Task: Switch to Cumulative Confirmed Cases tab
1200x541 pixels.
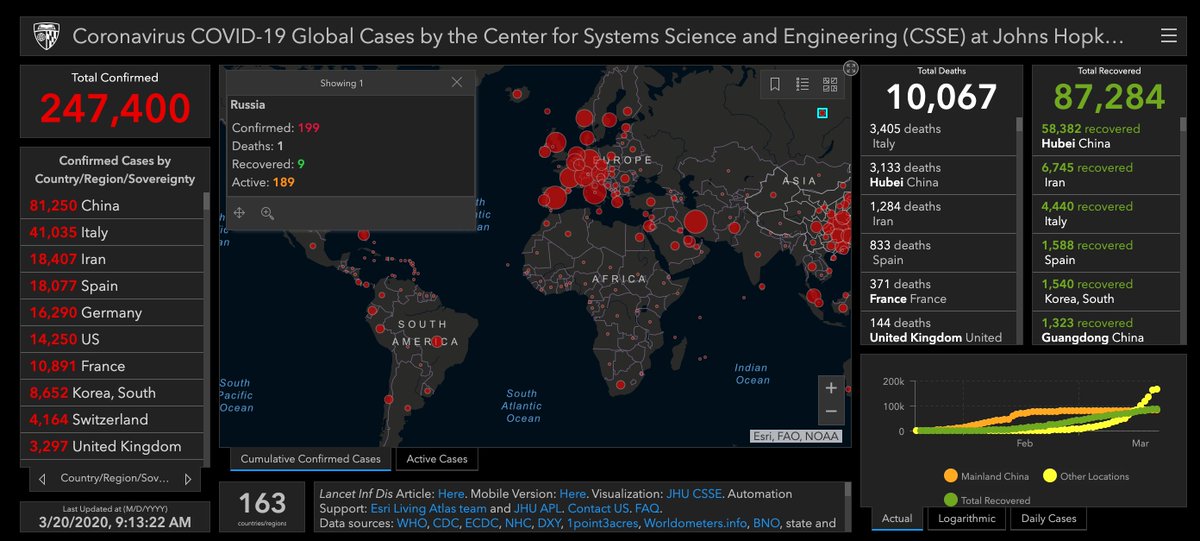Action: tap(311, 459)
